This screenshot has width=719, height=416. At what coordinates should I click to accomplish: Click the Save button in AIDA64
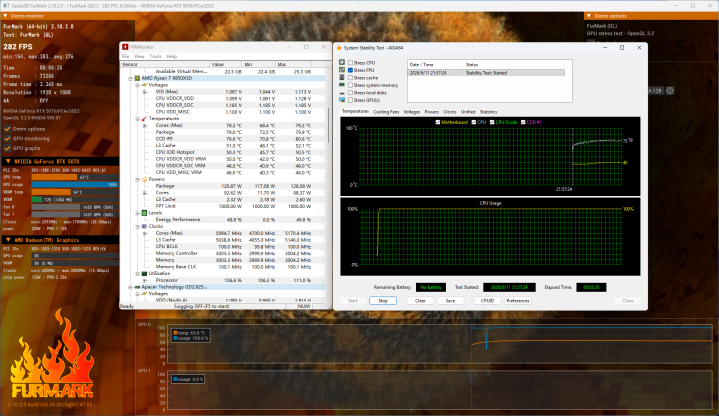pos(450,301)
